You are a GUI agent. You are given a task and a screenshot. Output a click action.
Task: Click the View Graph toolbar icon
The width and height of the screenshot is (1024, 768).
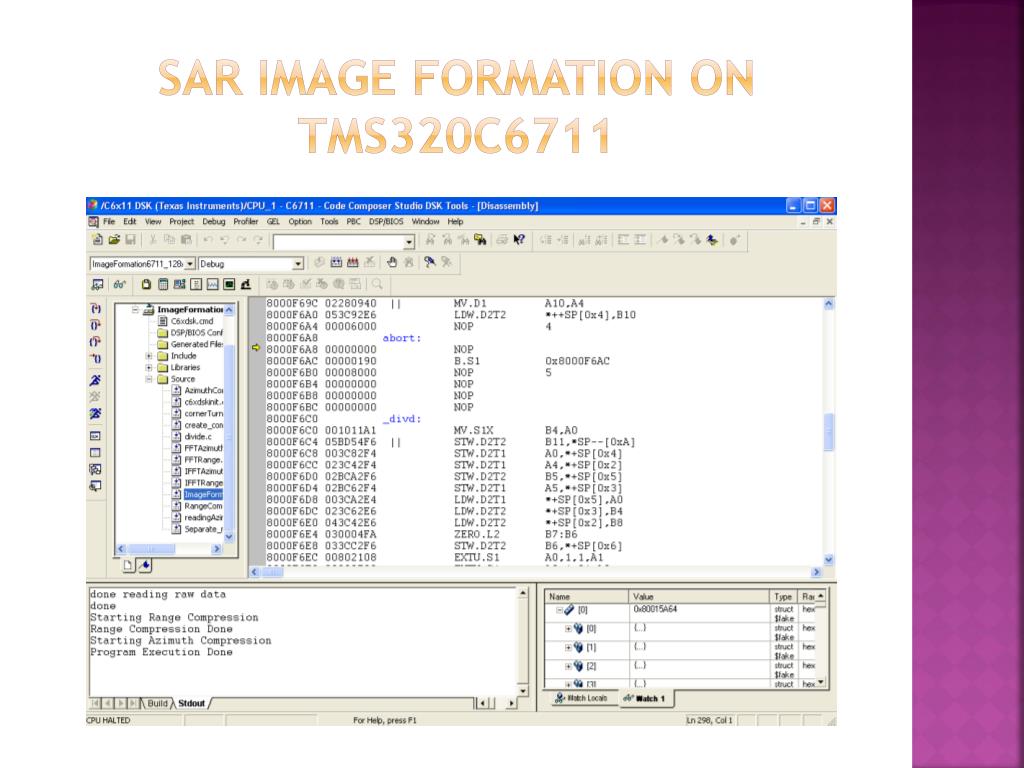pyautogui.click(x=213, y=284)
